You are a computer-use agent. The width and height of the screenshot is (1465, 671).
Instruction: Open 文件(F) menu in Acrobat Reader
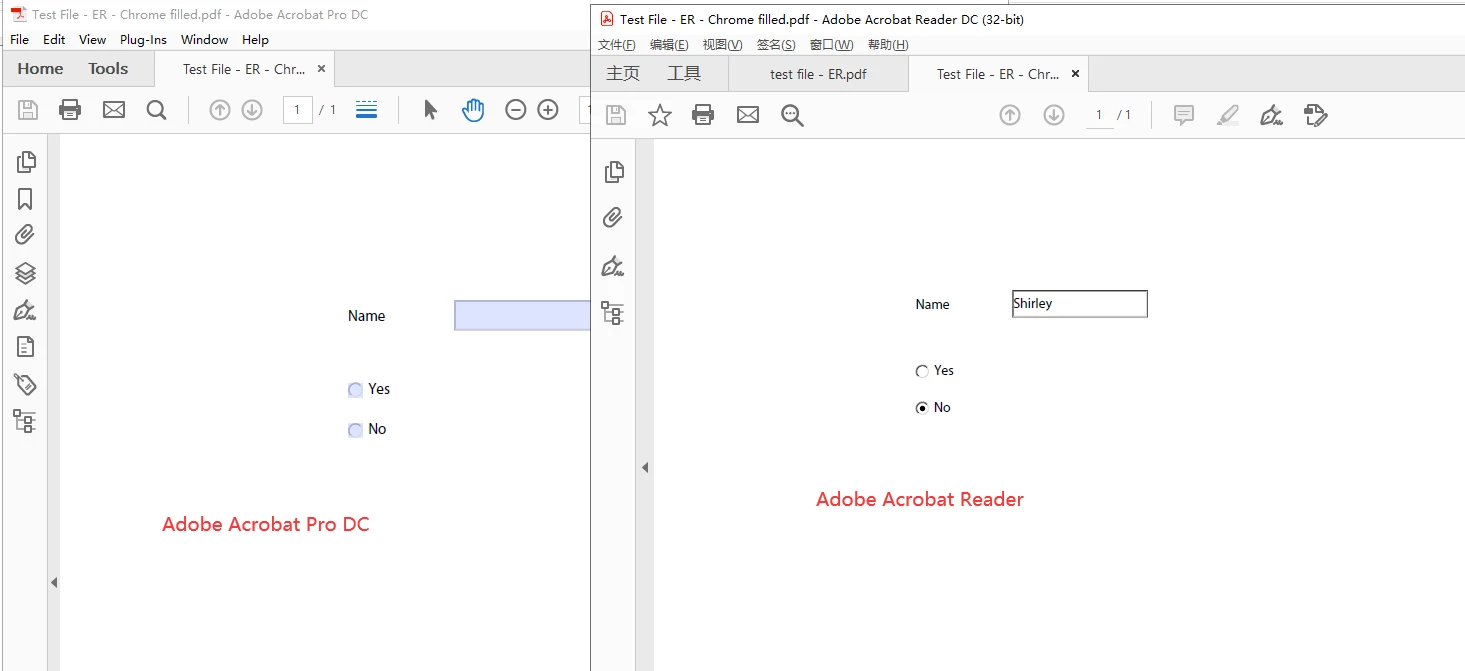pyautogui.click(x=617, y=45)
